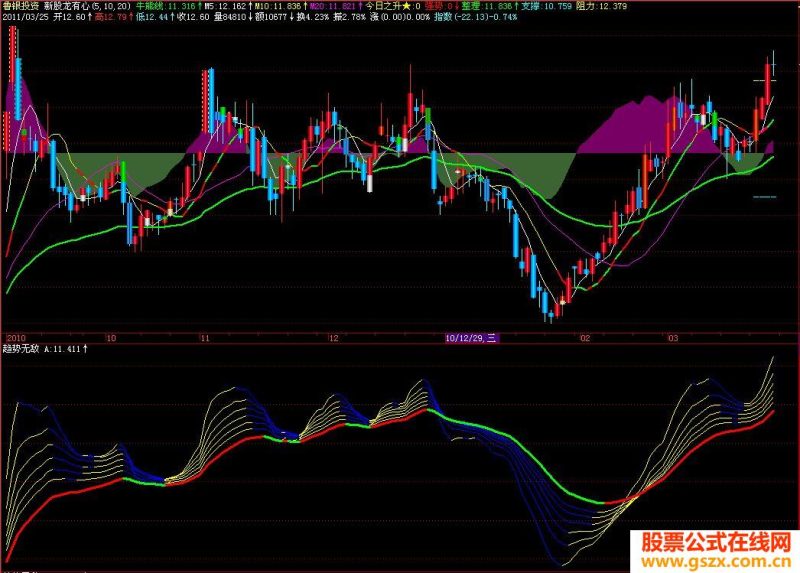Click the close price 收12.60
Viewport: 800px width, 573px height.
coord(193,17)
